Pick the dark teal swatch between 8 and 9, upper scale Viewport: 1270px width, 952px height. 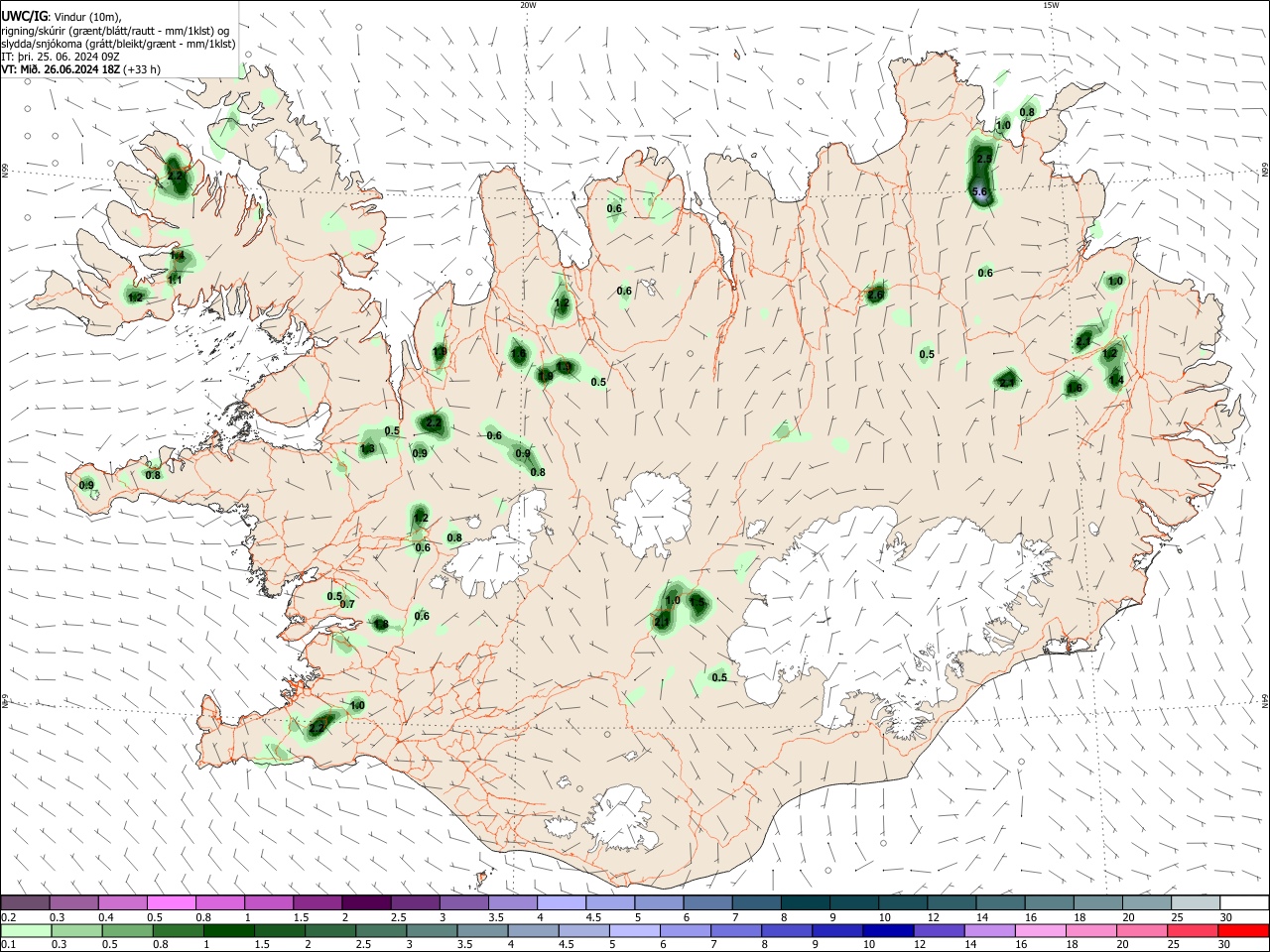pyautogui.click(x=806, y=902)
